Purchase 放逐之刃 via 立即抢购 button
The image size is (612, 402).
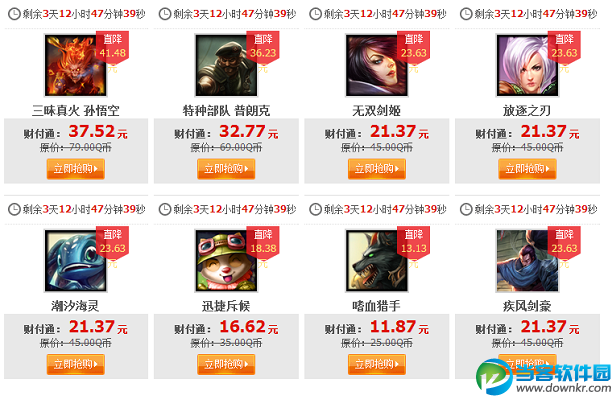coord(527,169)
